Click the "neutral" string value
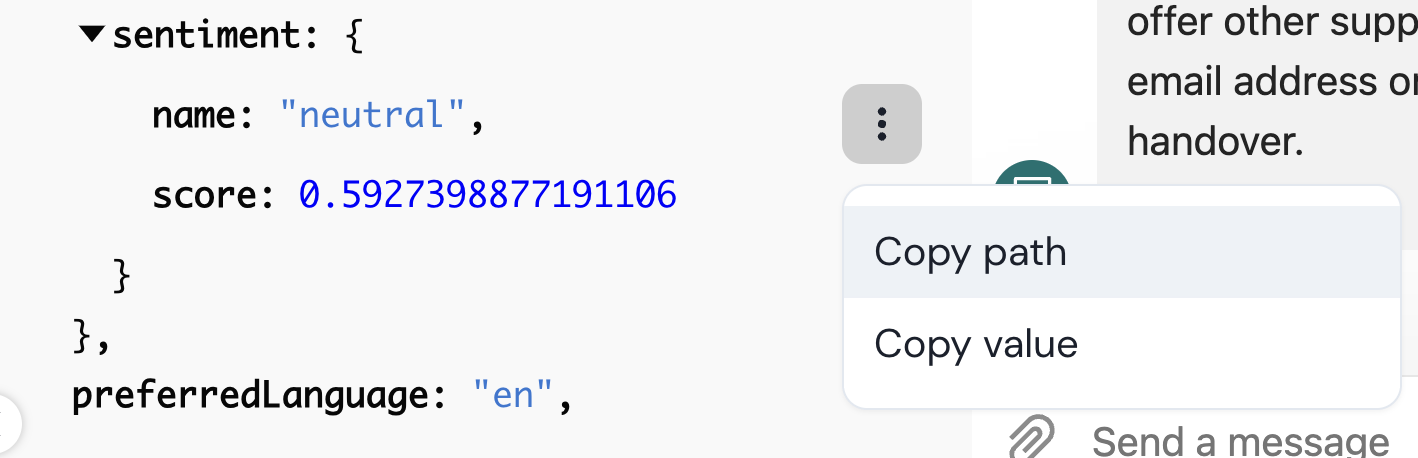Image resolution: width=1418 pixels, height=458 pixels. [370, 117]
